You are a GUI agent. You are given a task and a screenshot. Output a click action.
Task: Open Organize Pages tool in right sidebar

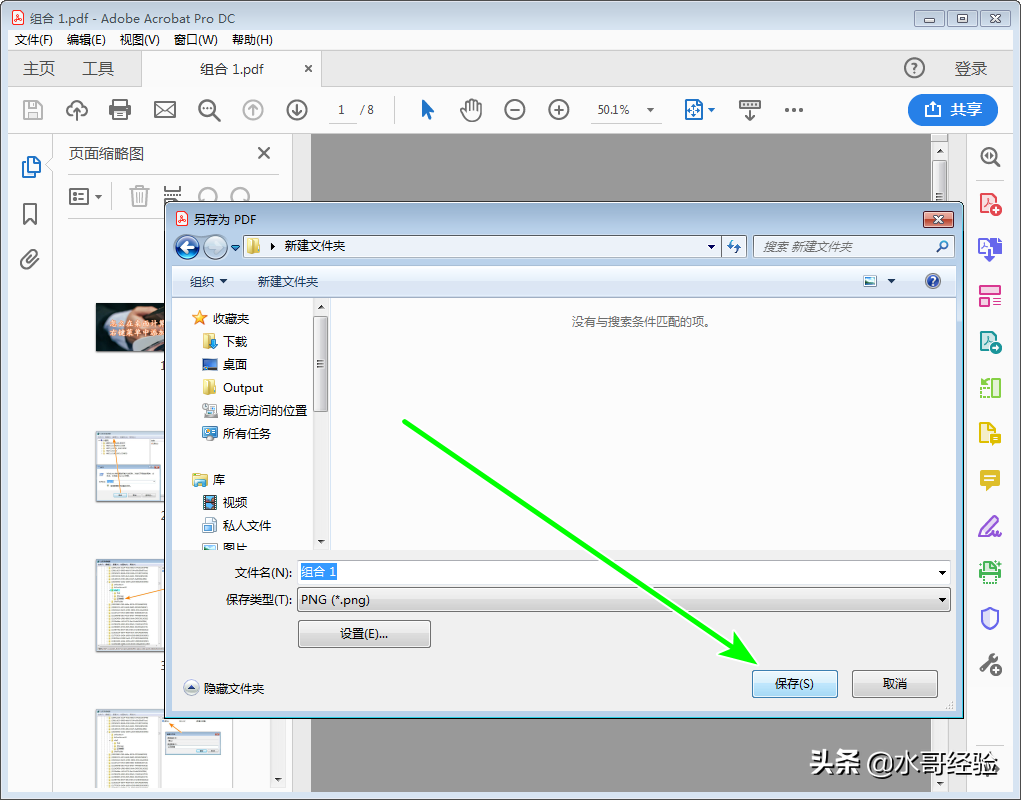click(x=990, y=388)
